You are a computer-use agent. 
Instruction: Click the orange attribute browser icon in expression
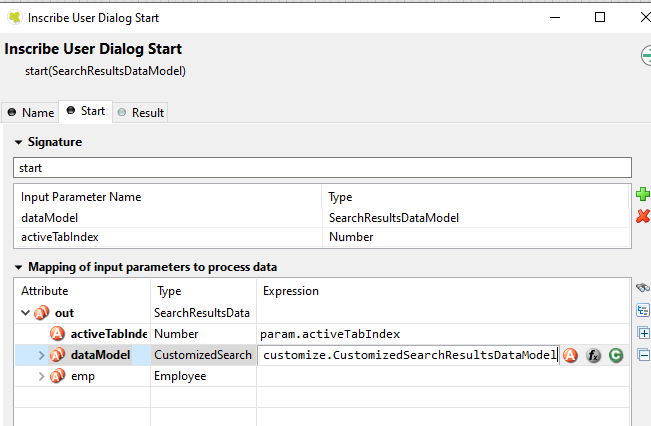pos(570,355)
